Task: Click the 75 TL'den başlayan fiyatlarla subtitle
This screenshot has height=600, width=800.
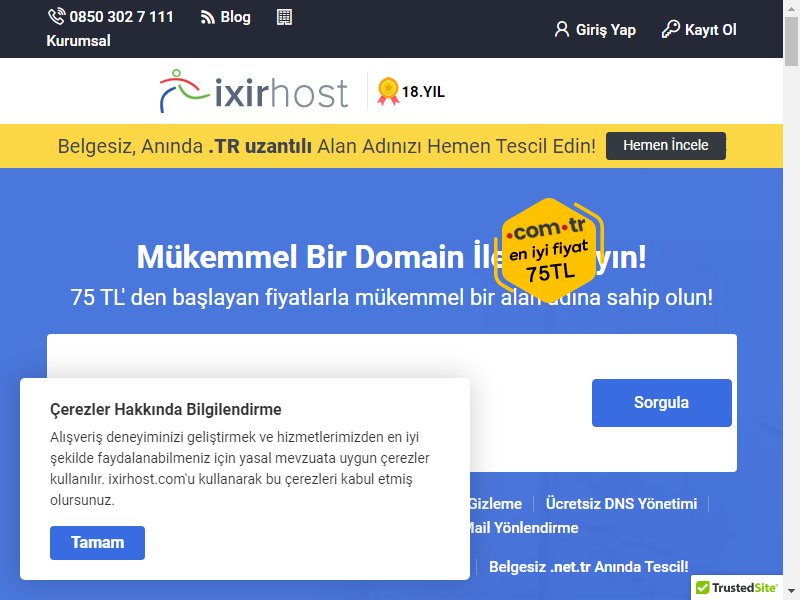Action: click(x=391, y=297)
